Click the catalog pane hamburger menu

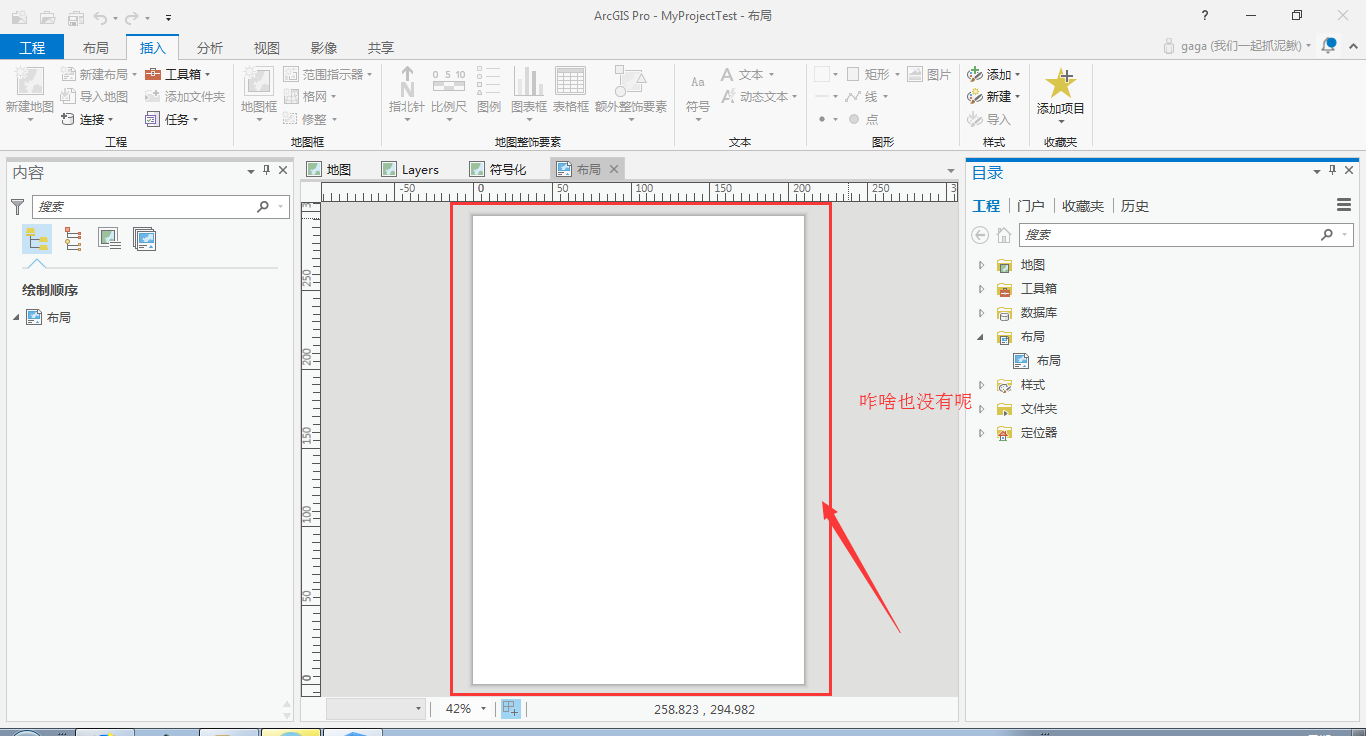pos(1344,205)
